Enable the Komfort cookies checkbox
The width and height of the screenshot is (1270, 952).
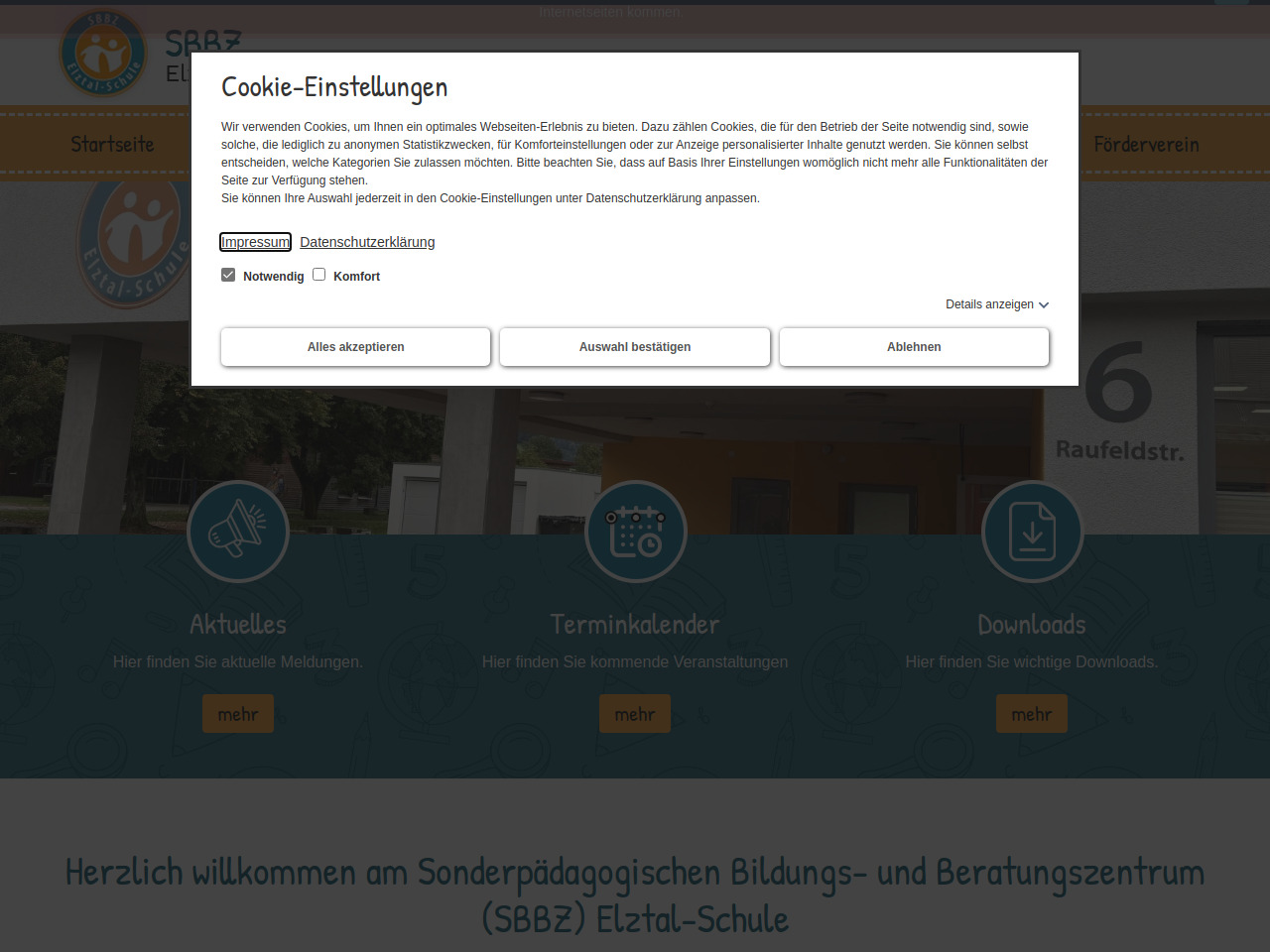coord(319,275)
